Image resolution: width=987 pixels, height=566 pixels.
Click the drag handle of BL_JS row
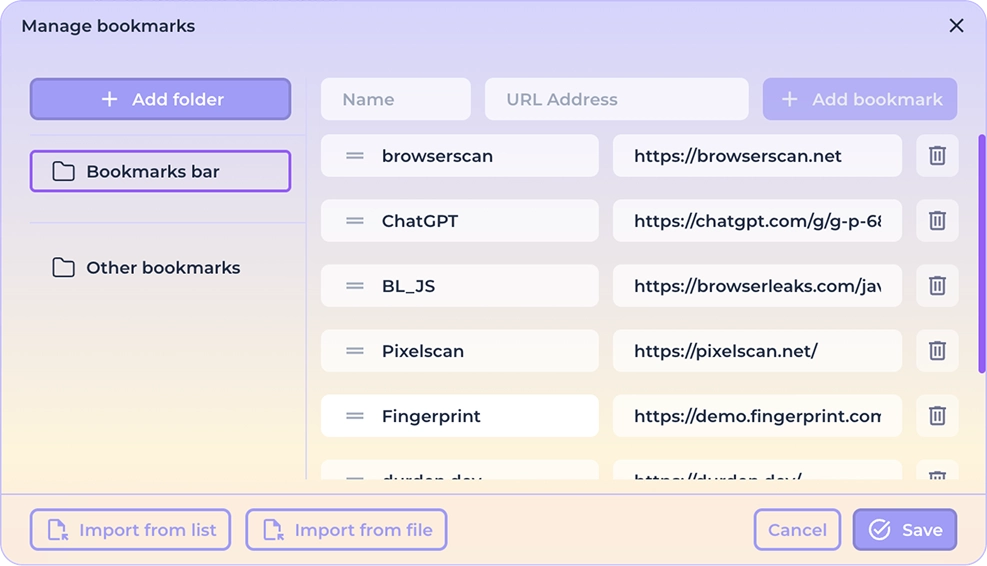(x=355, y=286)
